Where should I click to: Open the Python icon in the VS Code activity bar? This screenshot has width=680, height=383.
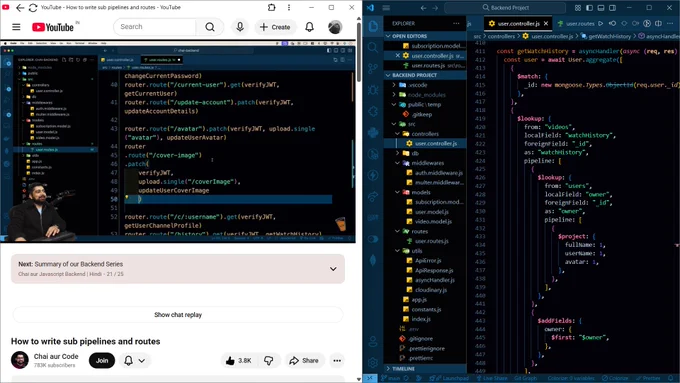coord(373,132)
